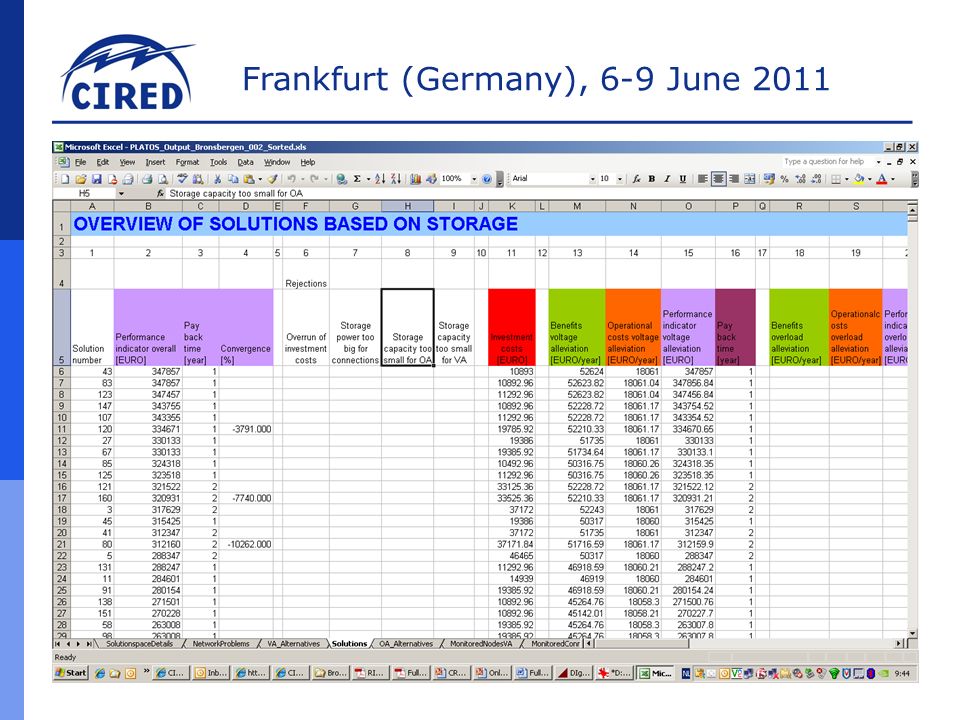Toggle Align Left
The height and width of the screenshot is (720, 960).
pyautogui.click(x=702, y=179)
